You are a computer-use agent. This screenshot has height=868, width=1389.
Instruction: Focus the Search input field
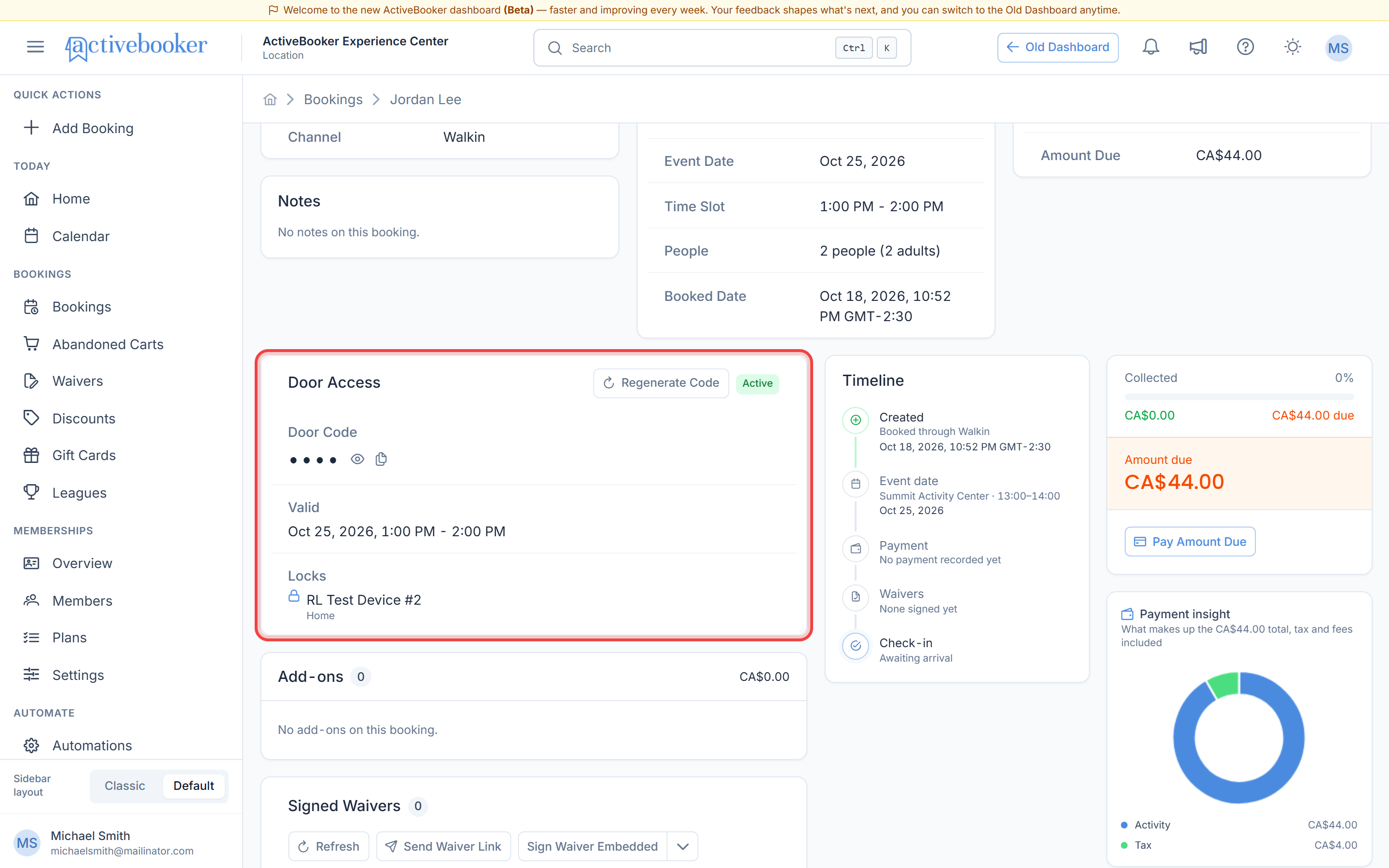(x=722, y=48)
